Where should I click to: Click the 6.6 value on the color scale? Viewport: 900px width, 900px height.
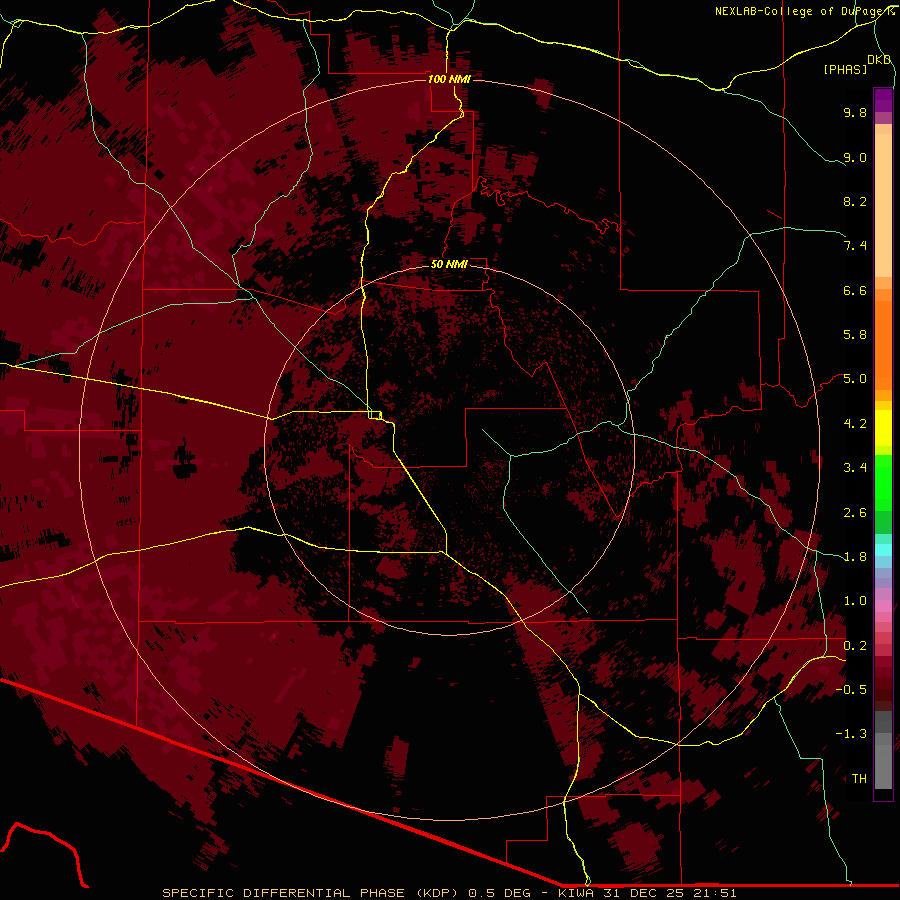(x=855, y=290)
